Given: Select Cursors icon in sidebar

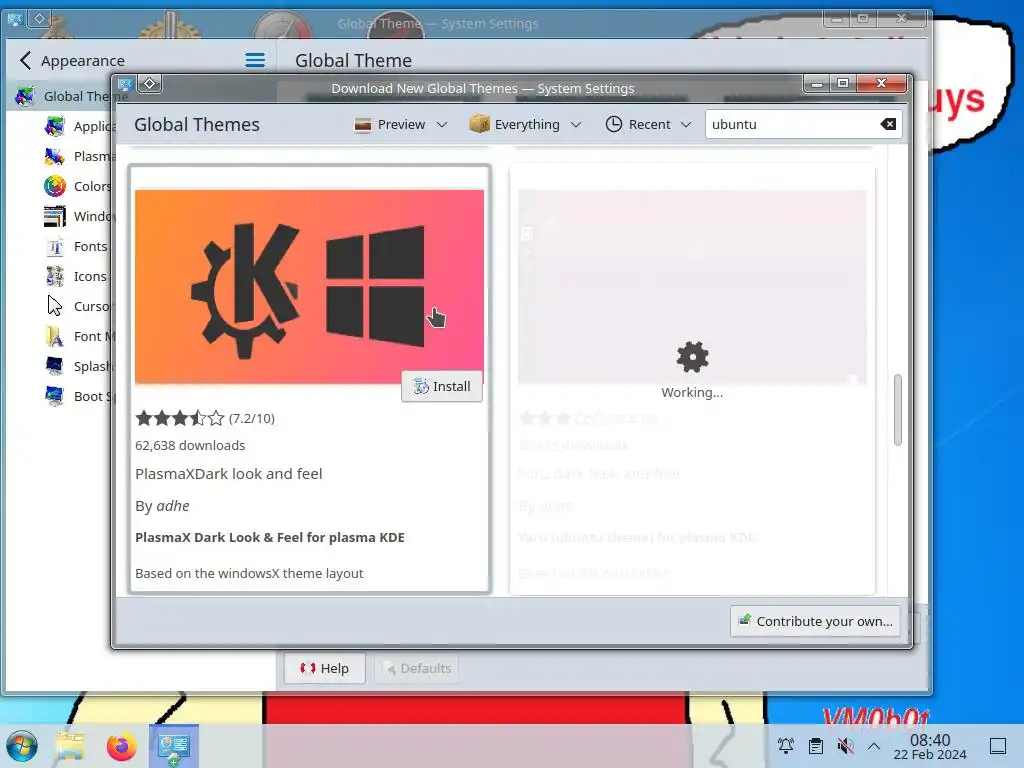Looking at the screenshot, I should coord(55,306).
